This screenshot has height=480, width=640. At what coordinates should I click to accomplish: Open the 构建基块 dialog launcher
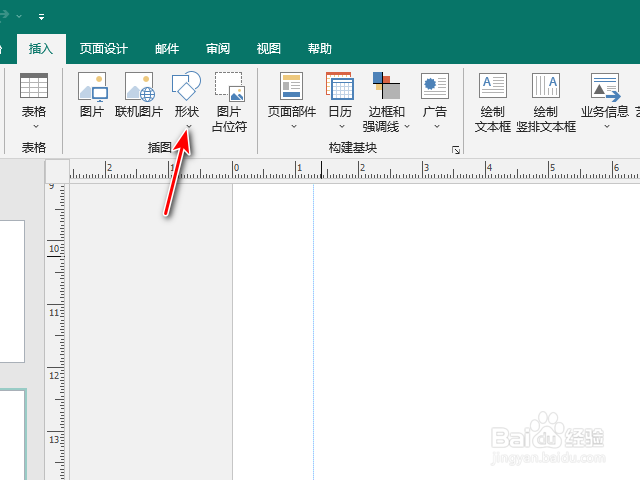point(456,150)
